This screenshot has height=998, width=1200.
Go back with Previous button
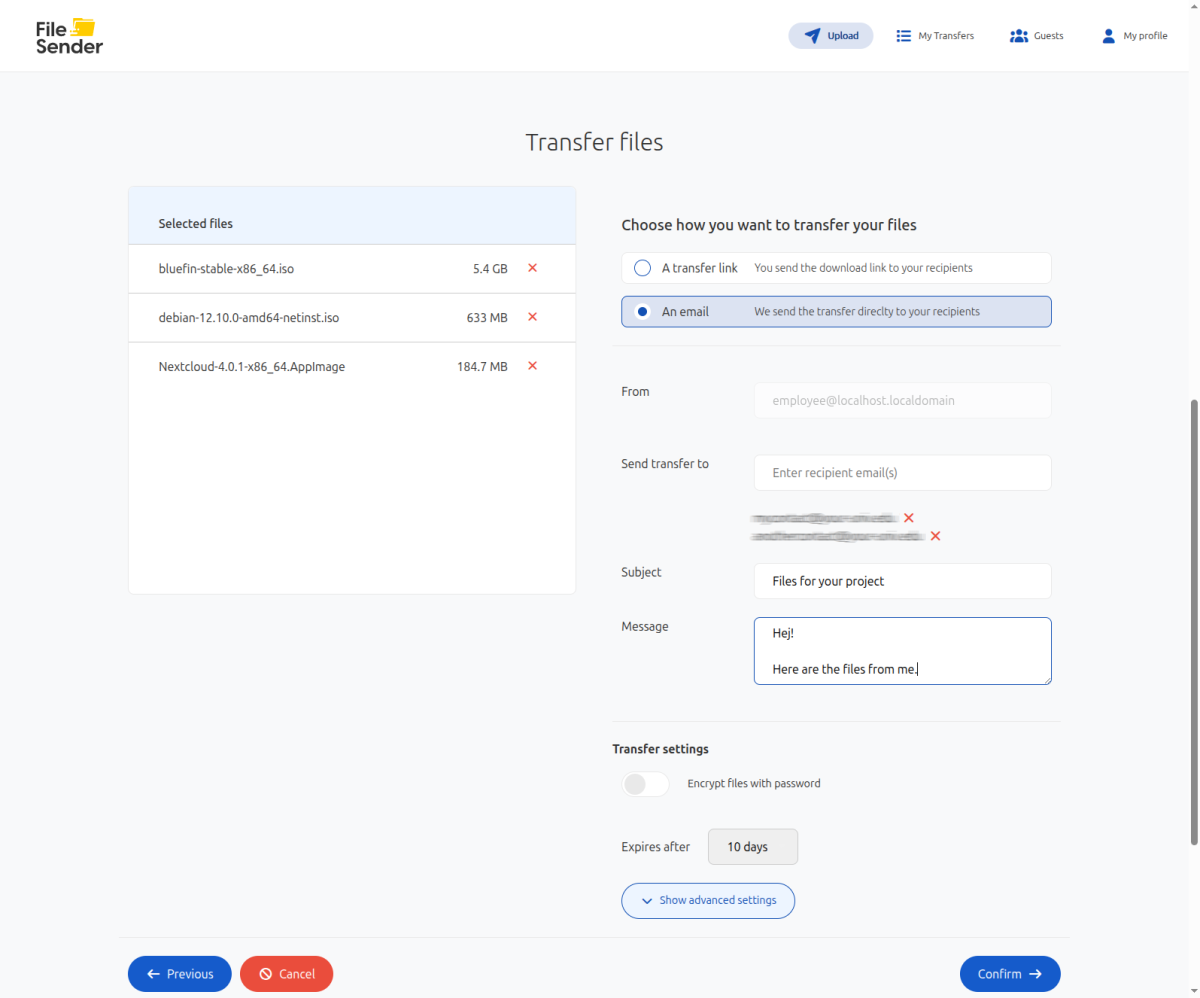(179, 974)
